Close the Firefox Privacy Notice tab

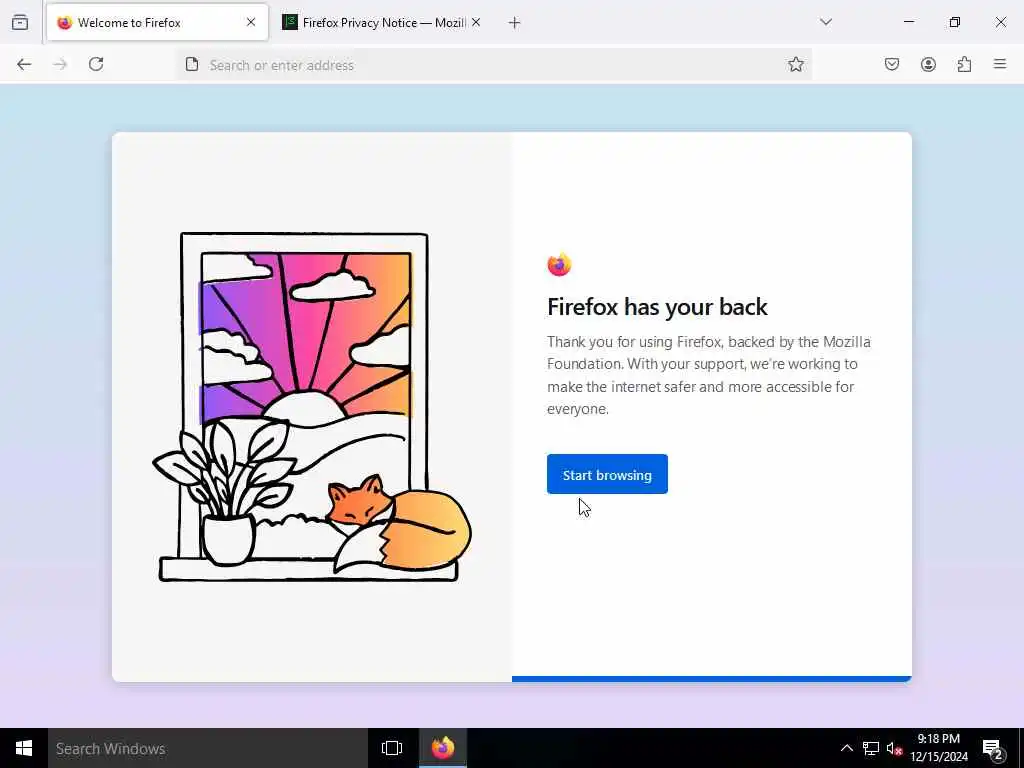pos(476,22)
